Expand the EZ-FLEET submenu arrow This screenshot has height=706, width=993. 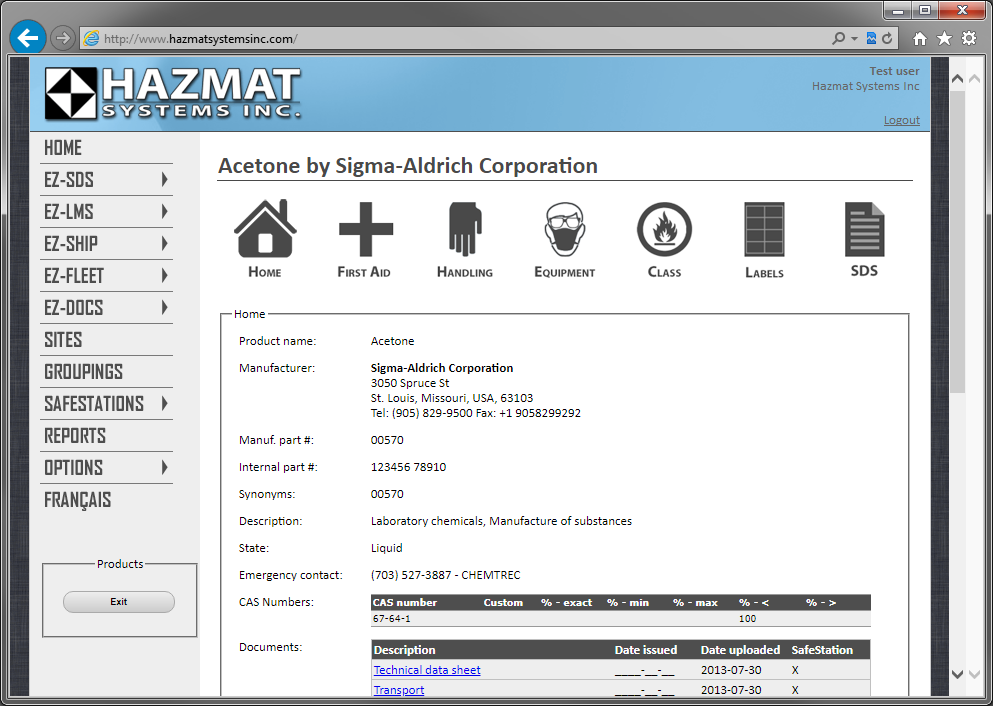coord(165,275)
